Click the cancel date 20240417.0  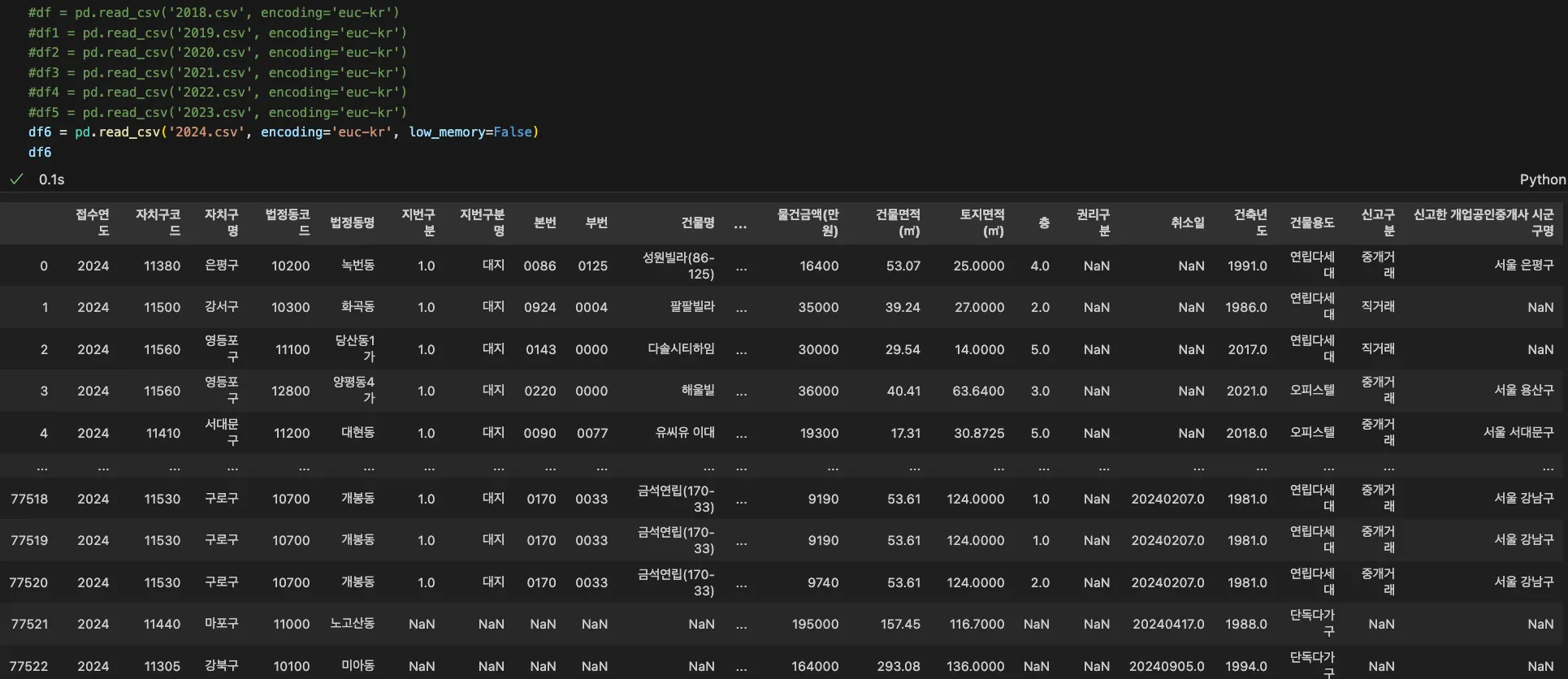click(x=1168, y=624)
